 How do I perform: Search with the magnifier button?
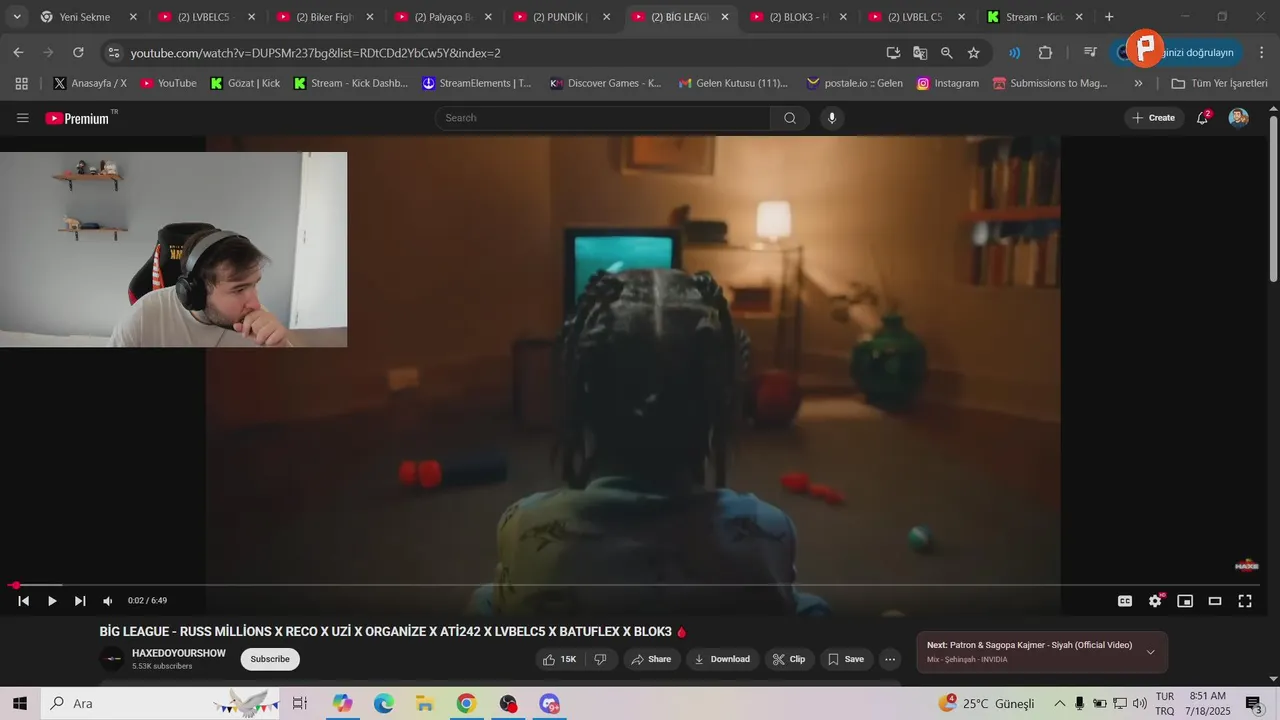pos(790,118)
